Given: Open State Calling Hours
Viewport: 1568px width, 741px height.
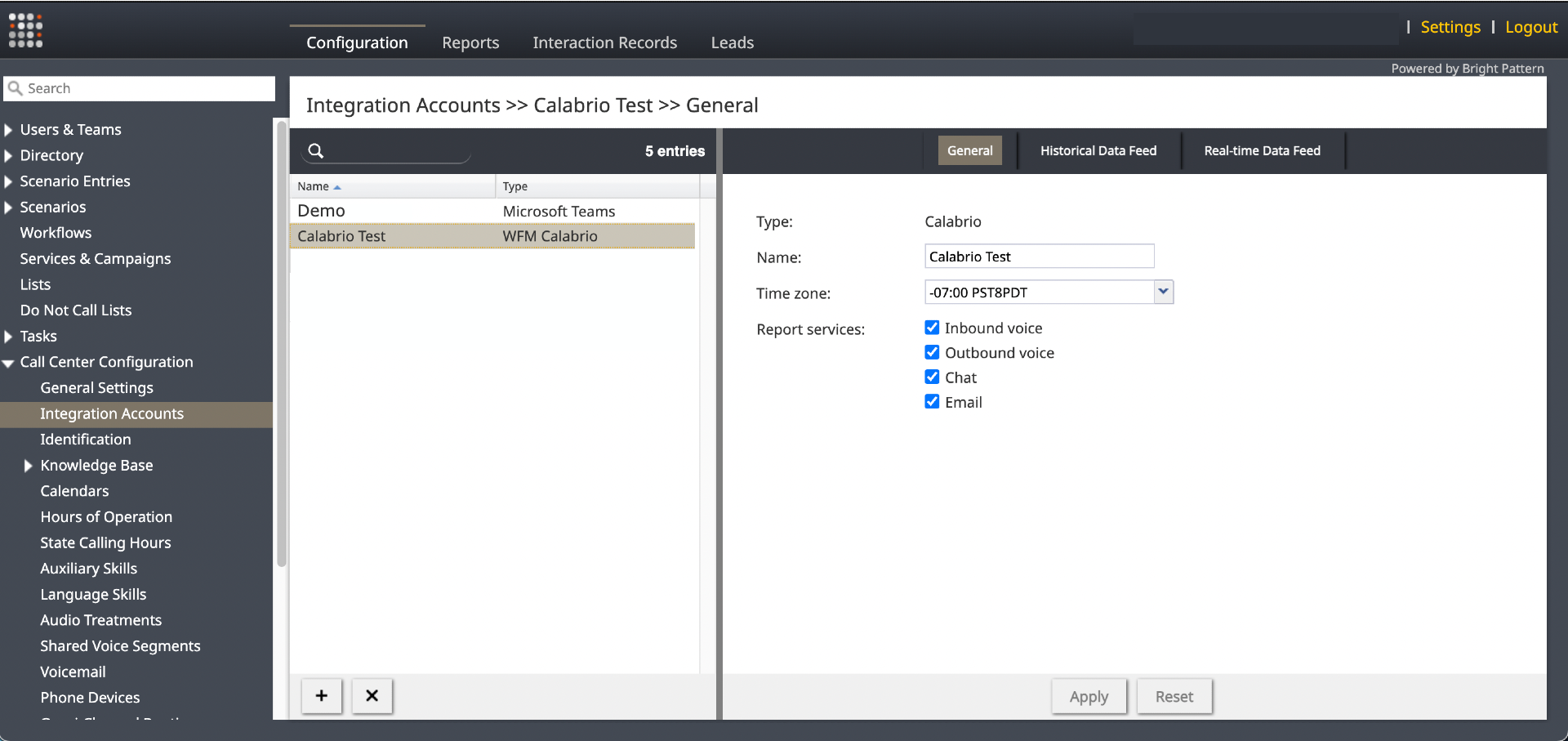Looking at the screenshot, I should pos(105,543).
